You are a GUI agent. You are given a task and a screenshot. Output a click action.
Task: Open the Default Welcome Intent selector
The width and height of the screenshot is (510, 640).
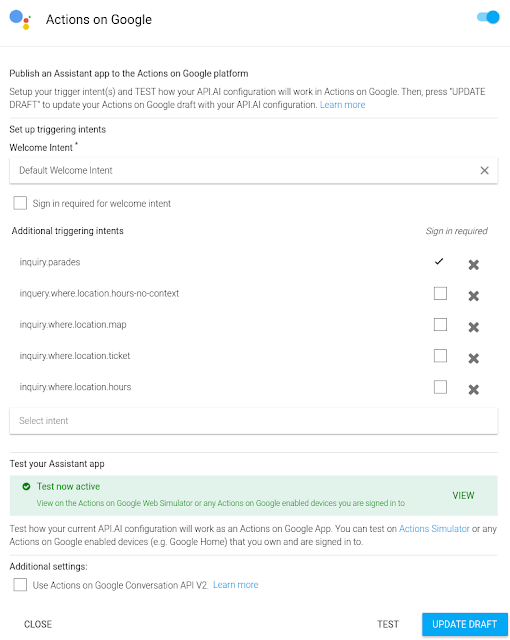[x=244, y=171]
